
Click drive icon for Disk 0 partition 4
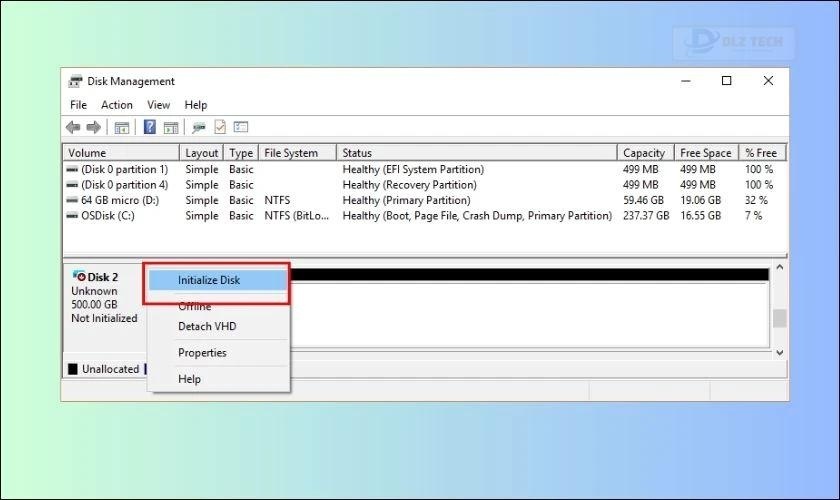(72, 185)
